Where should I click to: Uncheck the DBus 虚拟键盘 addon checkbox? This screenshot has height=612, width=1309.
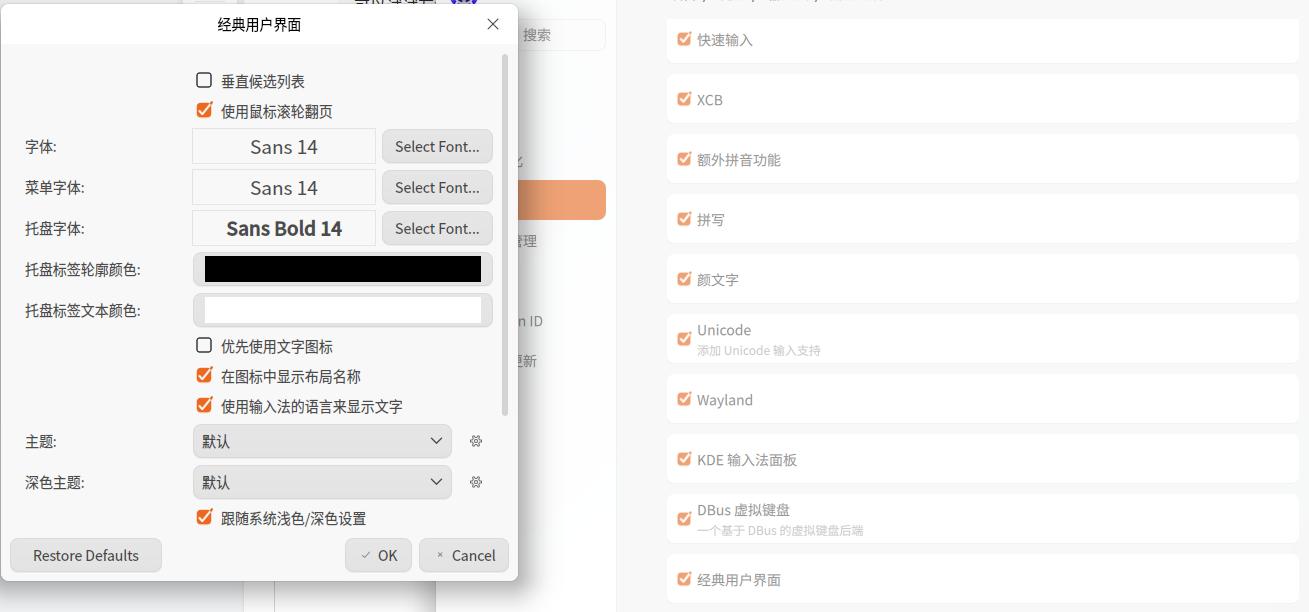point(684,519)
